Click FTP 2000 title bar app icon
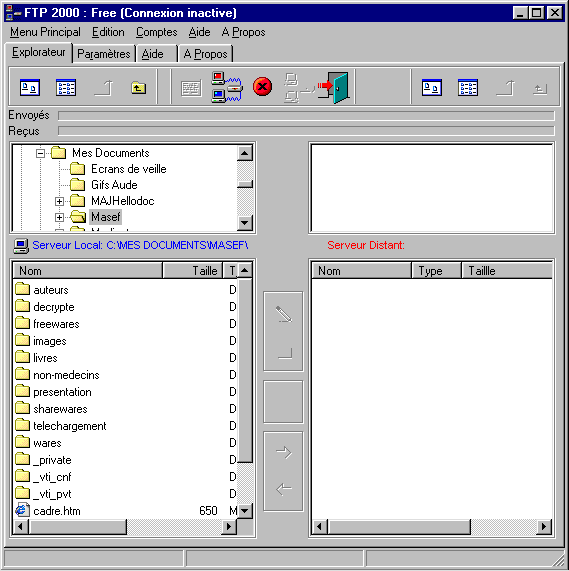The width and height of the screenshot is (569, 571). (13, 13)
